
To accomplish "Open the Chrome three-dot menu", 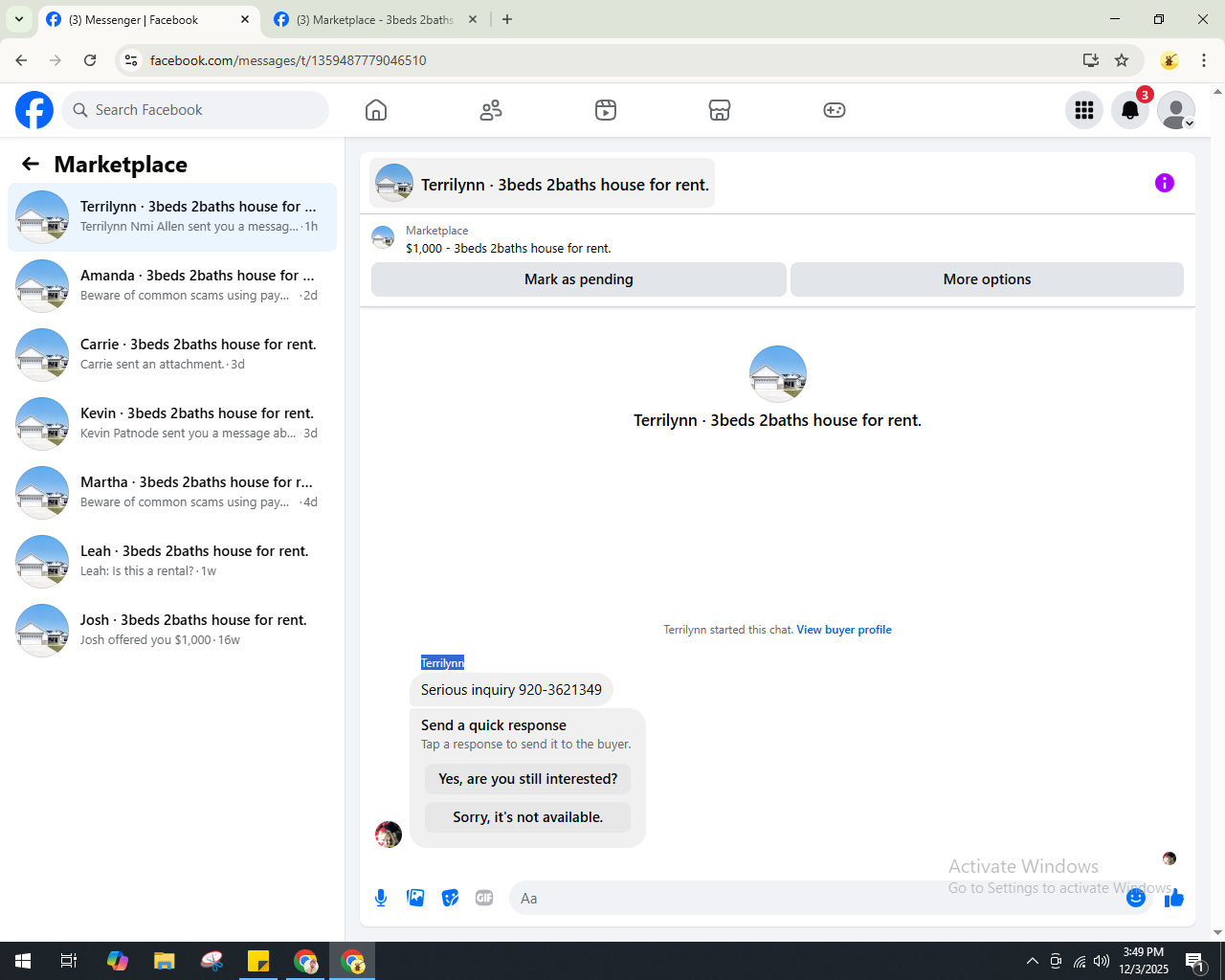I will 1204,60.
